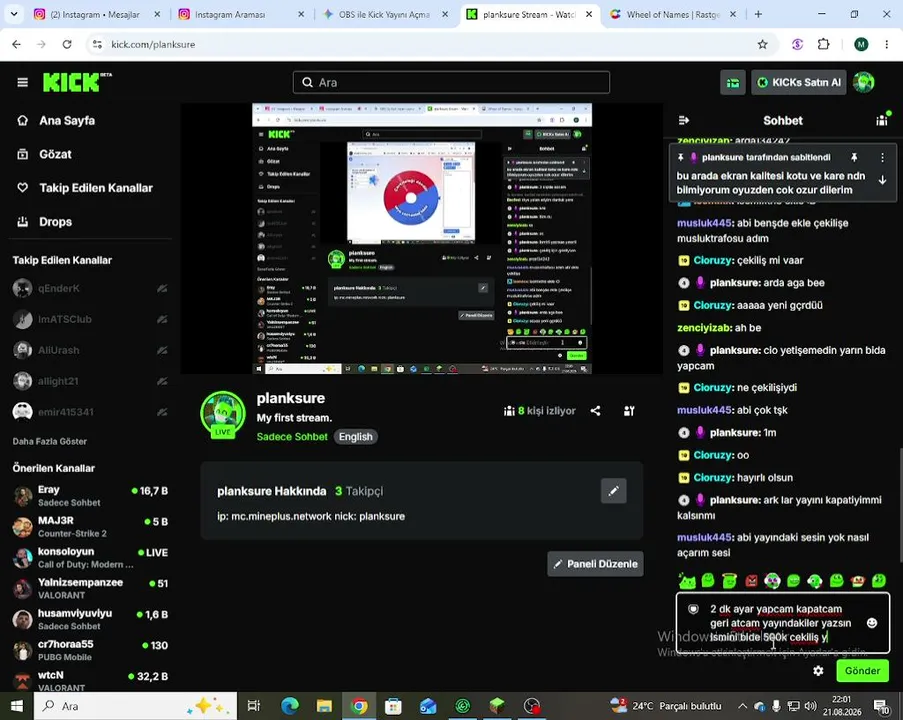Open followed channel qEnderK
903x720 pixels.
coord(90,288)
